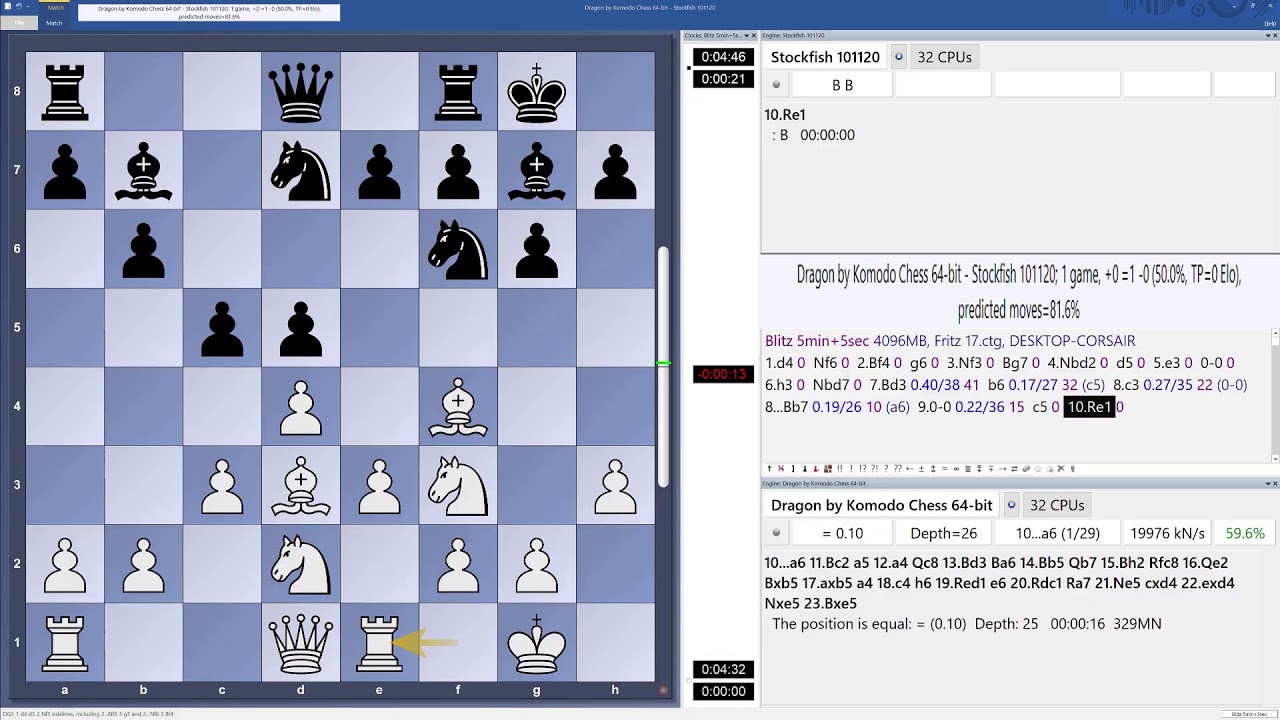Click the upper Match title tab
The image size is (1280, 720).
tap(56, 7)
